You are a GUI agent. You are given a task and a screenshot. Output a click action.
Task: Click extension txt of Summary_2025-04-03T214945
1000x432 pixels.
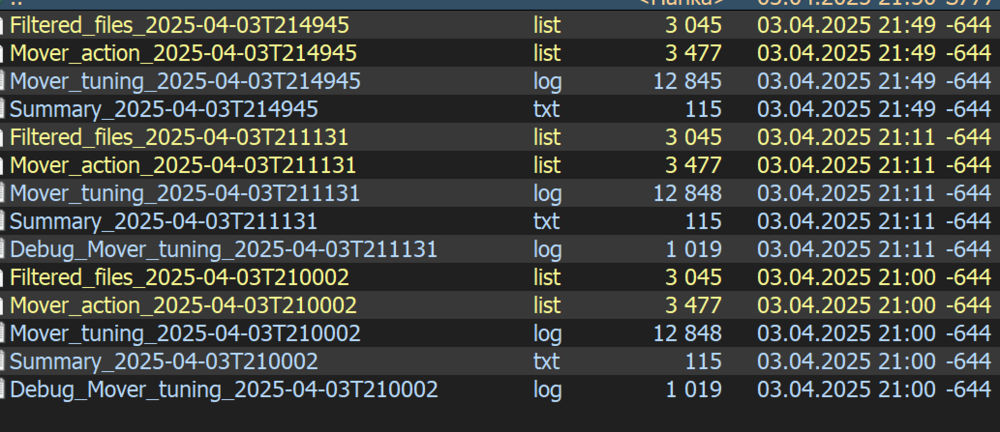pyautogui.click(x=546, y=110)
